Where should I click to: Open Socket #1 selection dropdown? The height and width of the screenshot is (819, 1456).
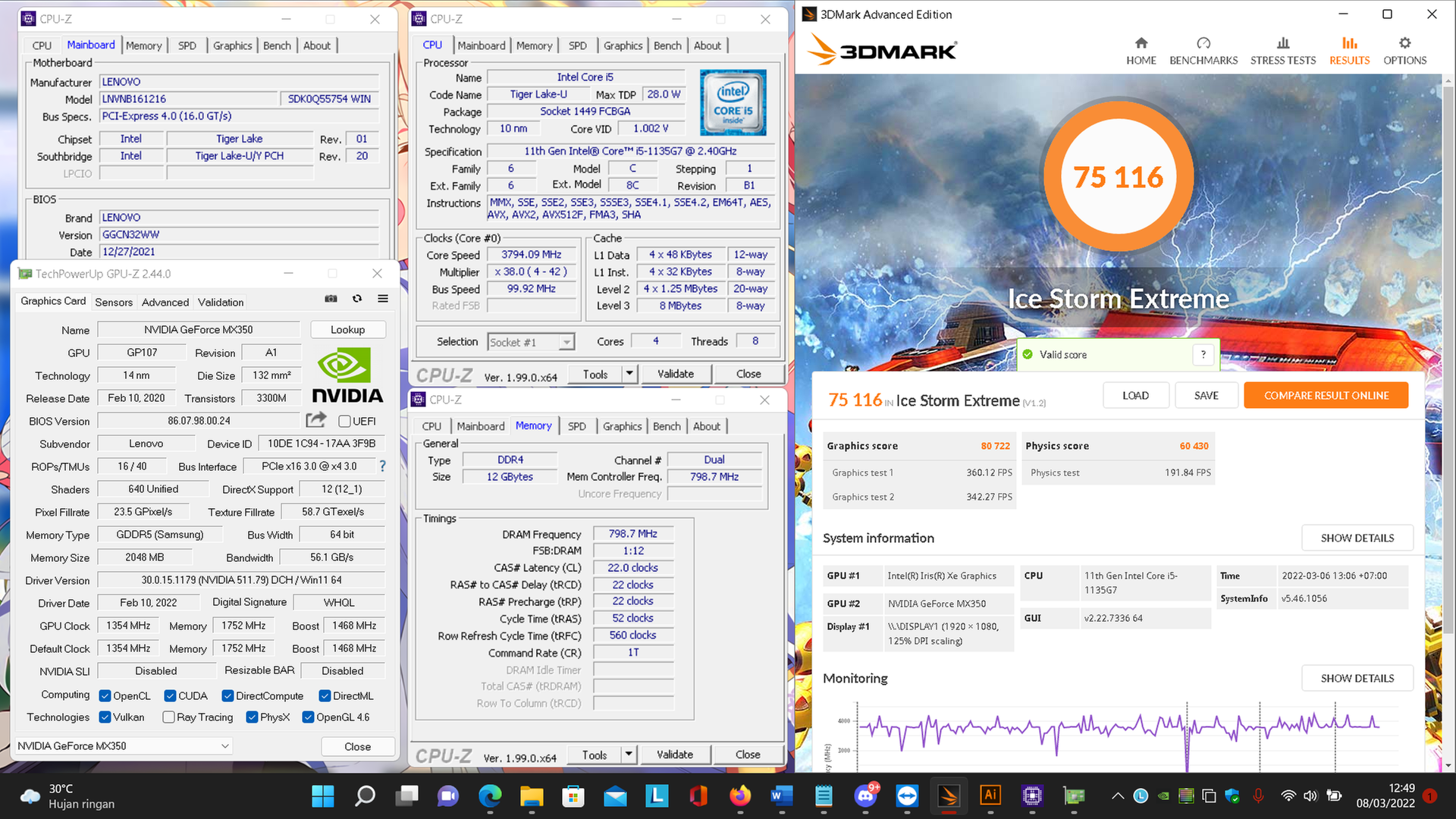pyautogui.click(x=531, y=342)
